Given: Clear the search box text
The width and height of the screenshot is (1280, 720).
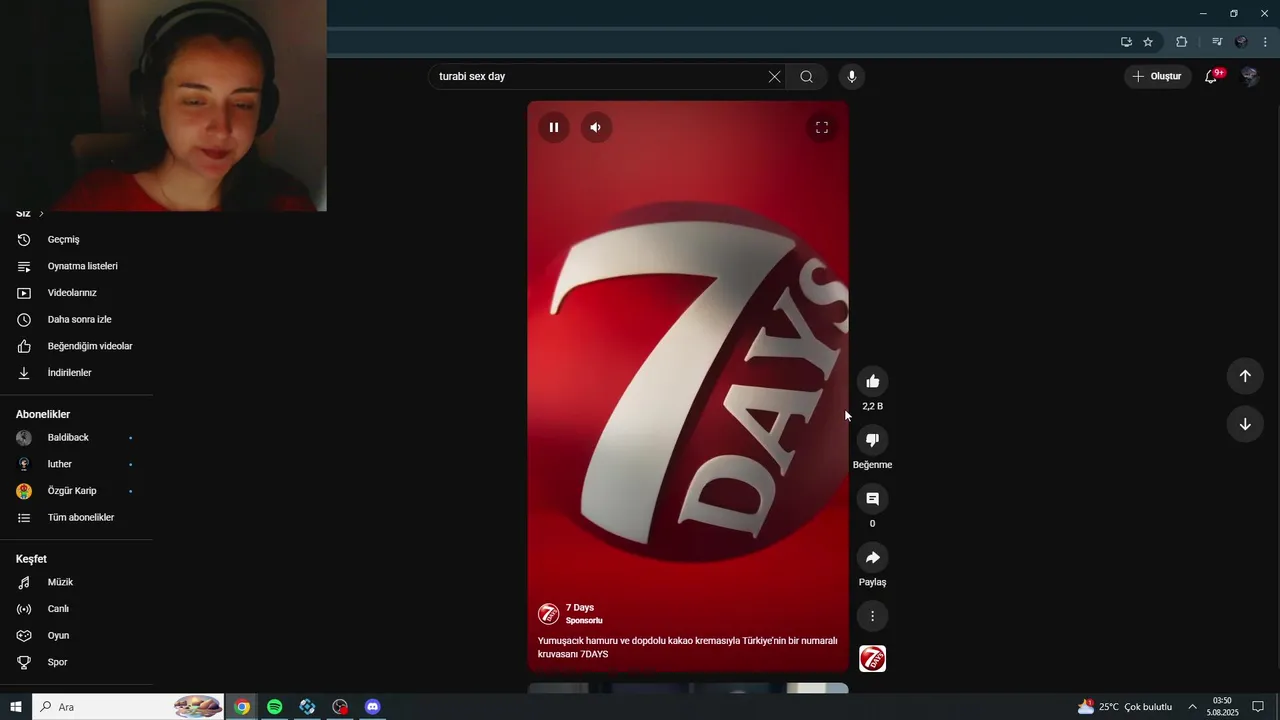Looking at the screenshot, I should click(x=774, y=77).
